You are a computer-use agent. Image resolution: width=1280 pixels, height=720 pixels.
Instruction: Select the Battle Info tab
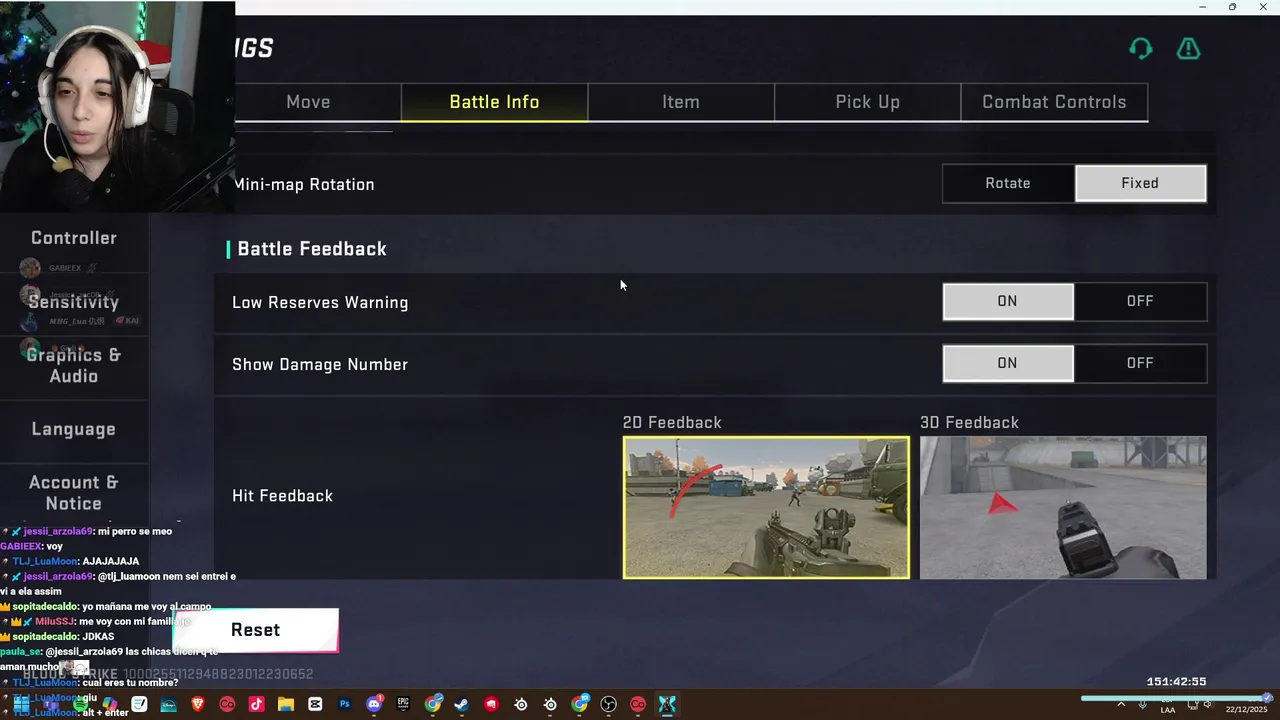click(x=494, y=102)
